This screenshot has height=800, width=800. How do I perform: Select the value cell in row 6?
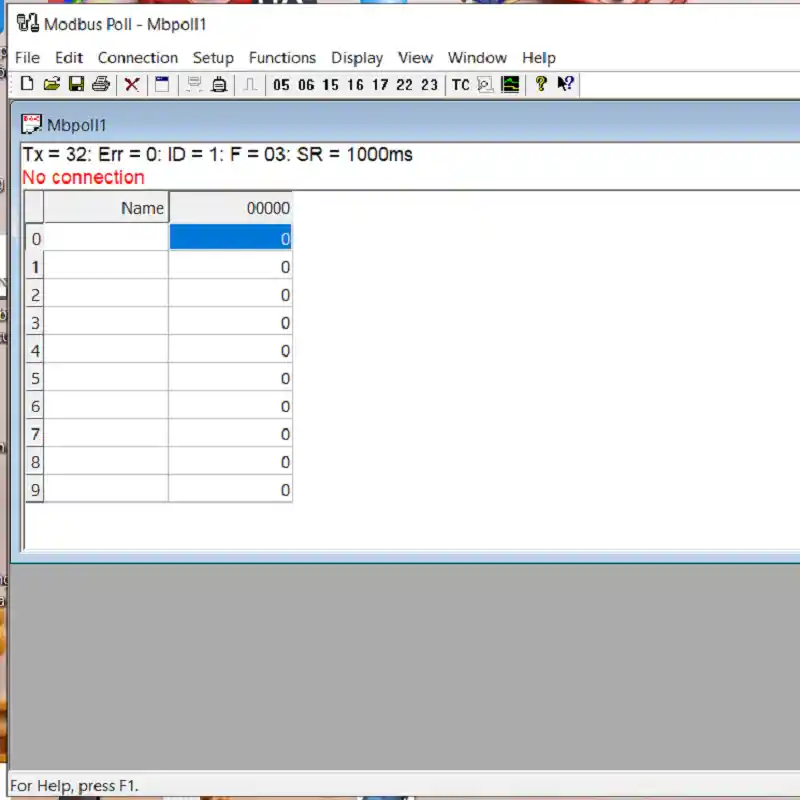230,406
